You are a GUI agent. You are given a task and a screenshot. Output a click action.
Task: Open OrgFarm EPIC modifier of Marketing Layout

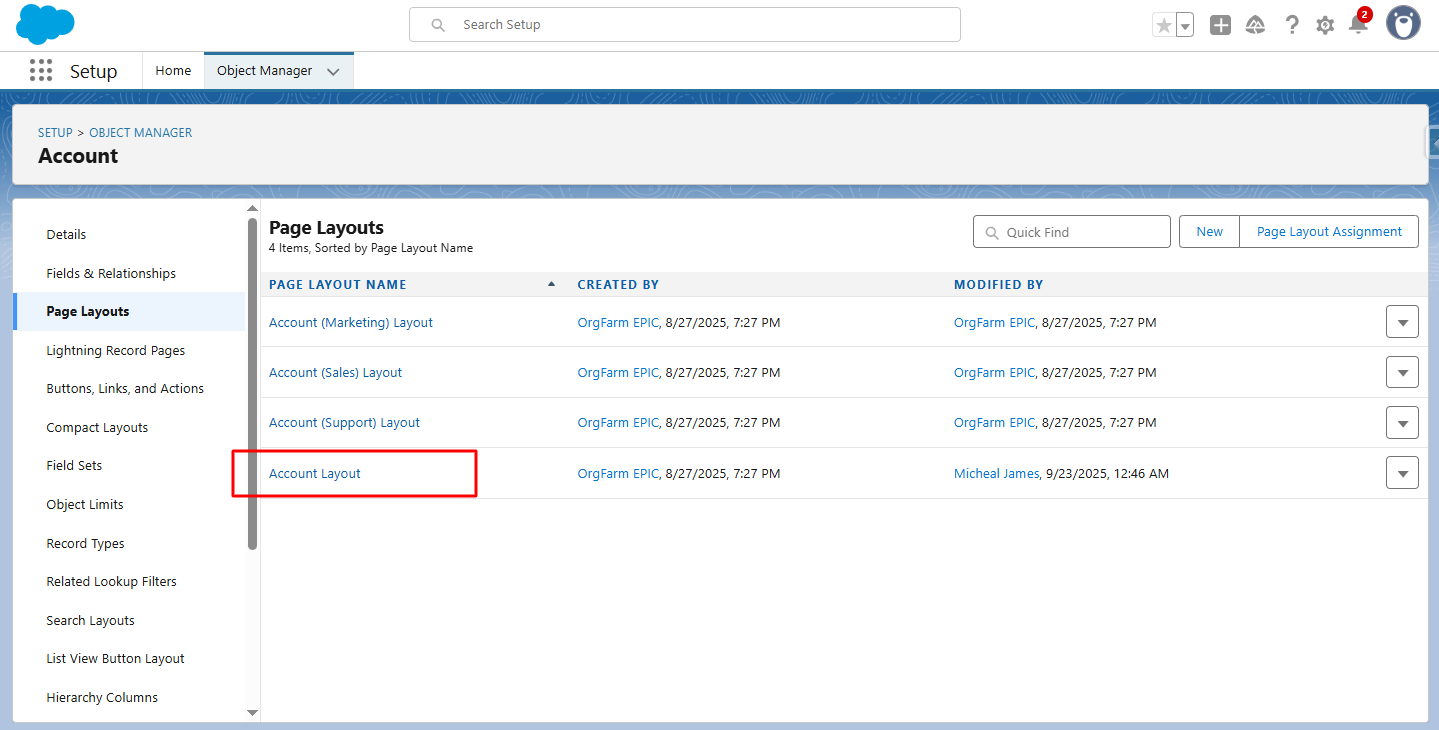coord(994,323)
